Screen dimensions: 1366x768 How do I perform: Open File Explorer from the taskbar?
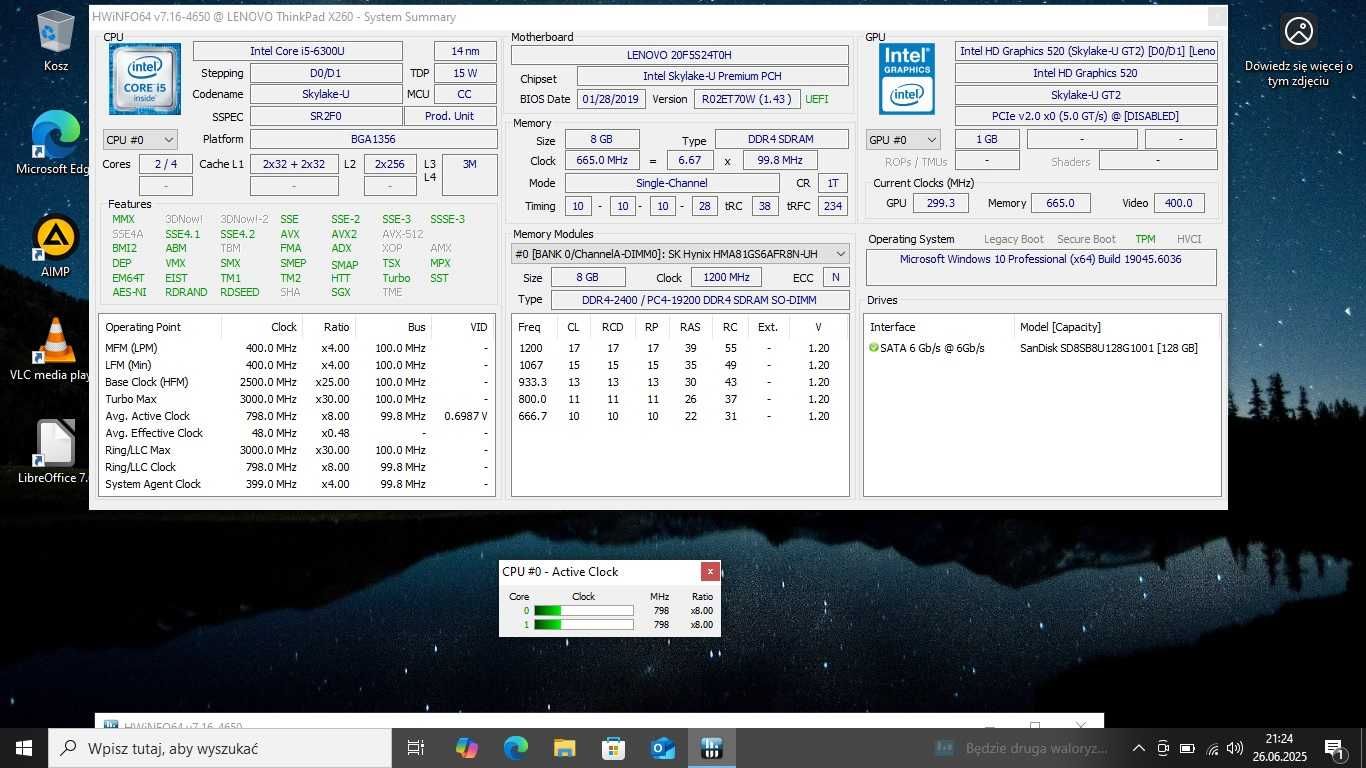(x=564, y=748)
